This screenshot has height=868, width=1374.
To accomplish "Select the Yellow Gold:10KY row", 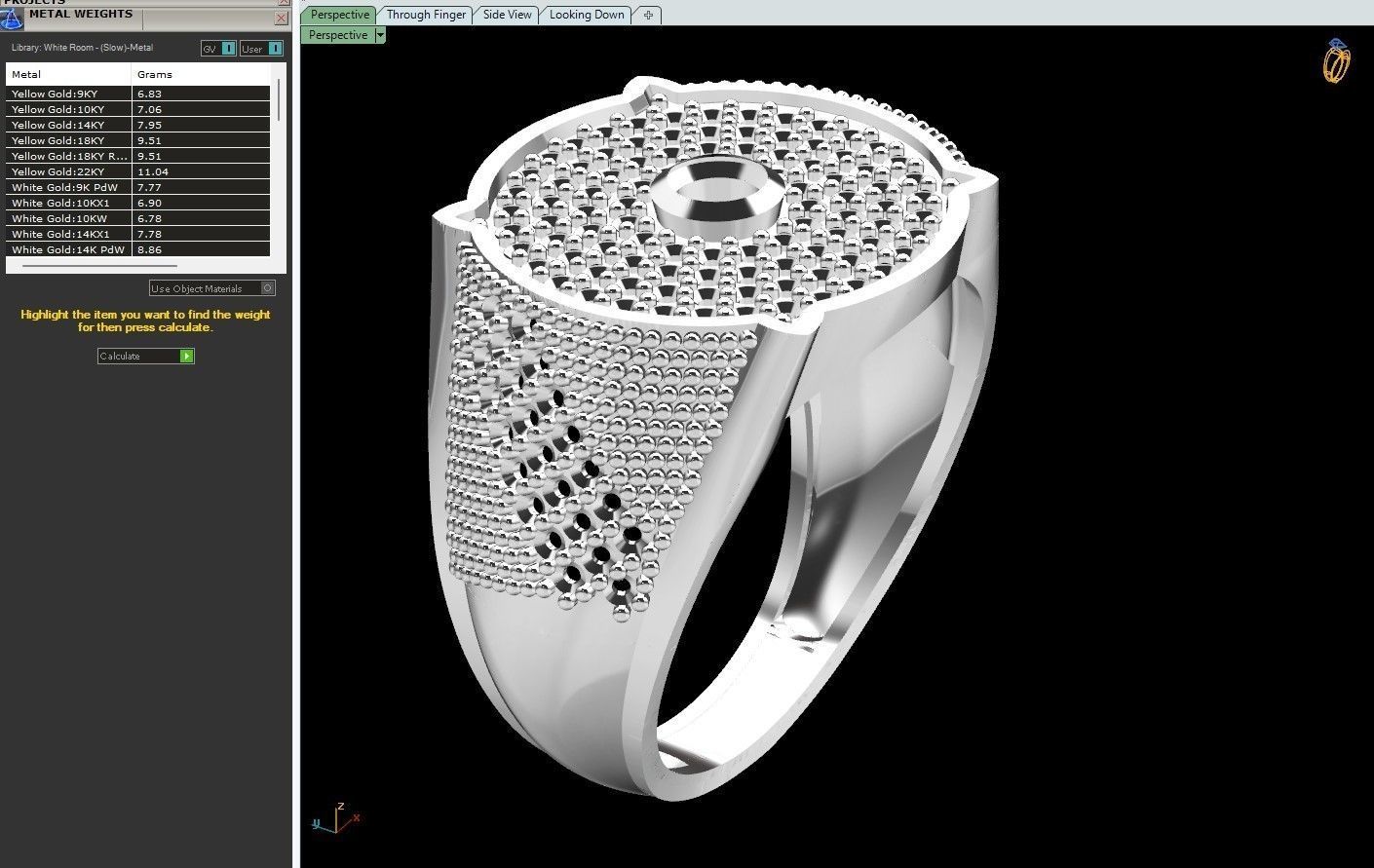I will pos(138,109).
